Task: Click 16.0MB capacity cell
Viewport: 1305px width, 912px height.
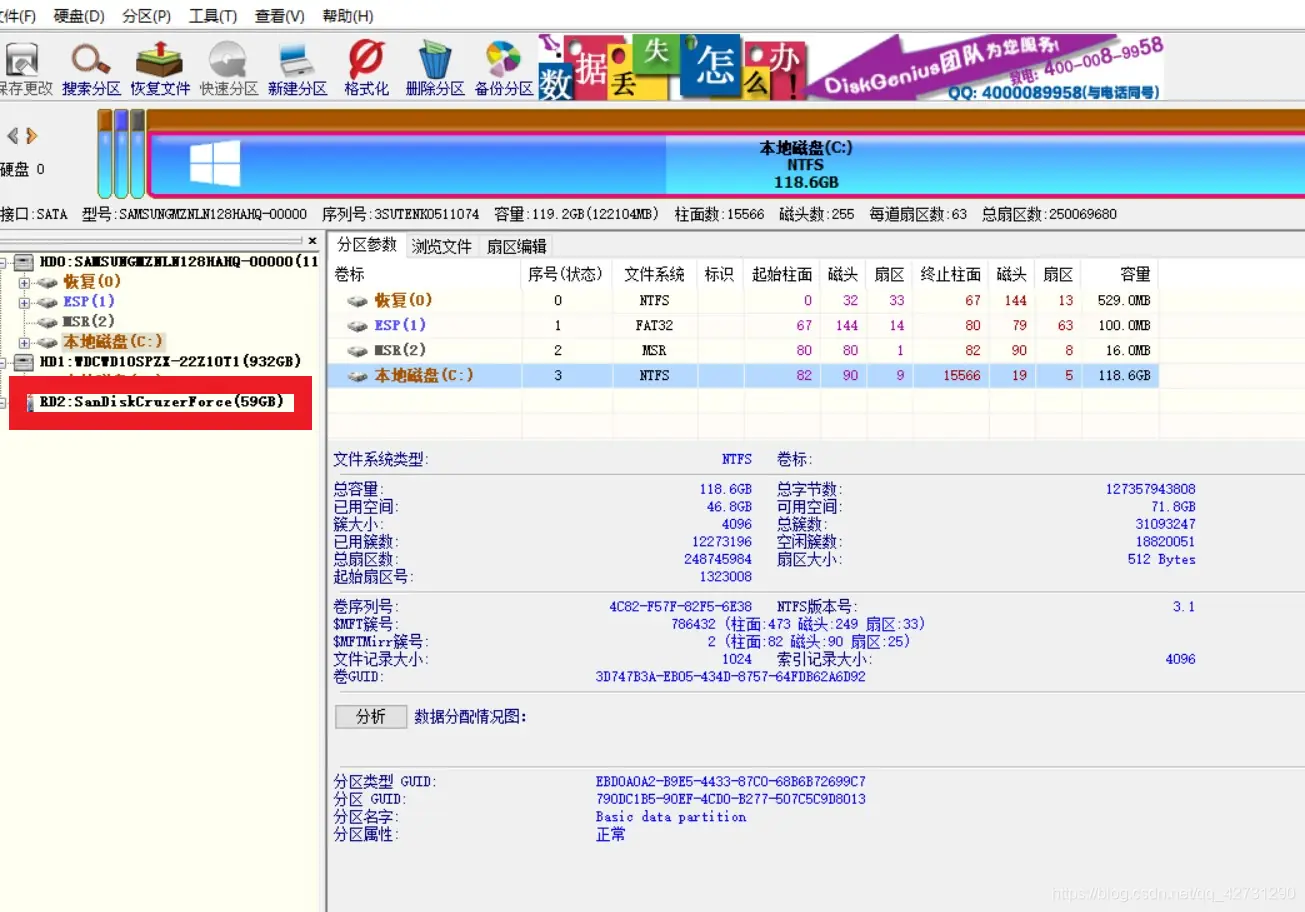Action: (x=1128, y=351)
